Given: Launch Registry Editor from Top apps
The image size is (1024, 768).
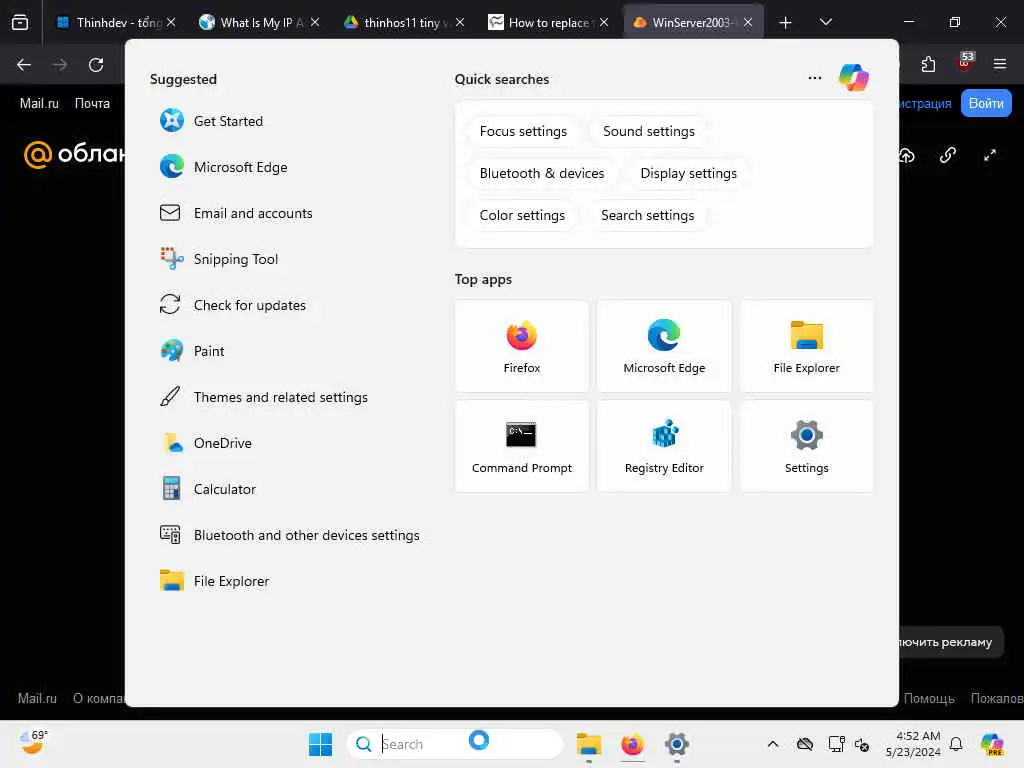Looking at the screenshot, I should (664, 446).
